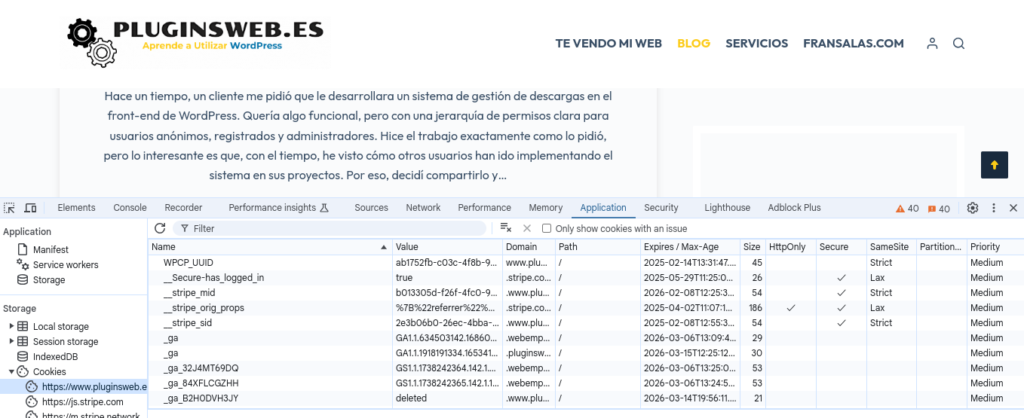
Task: Sort by Value column header
Action: (x=447, y=248)
